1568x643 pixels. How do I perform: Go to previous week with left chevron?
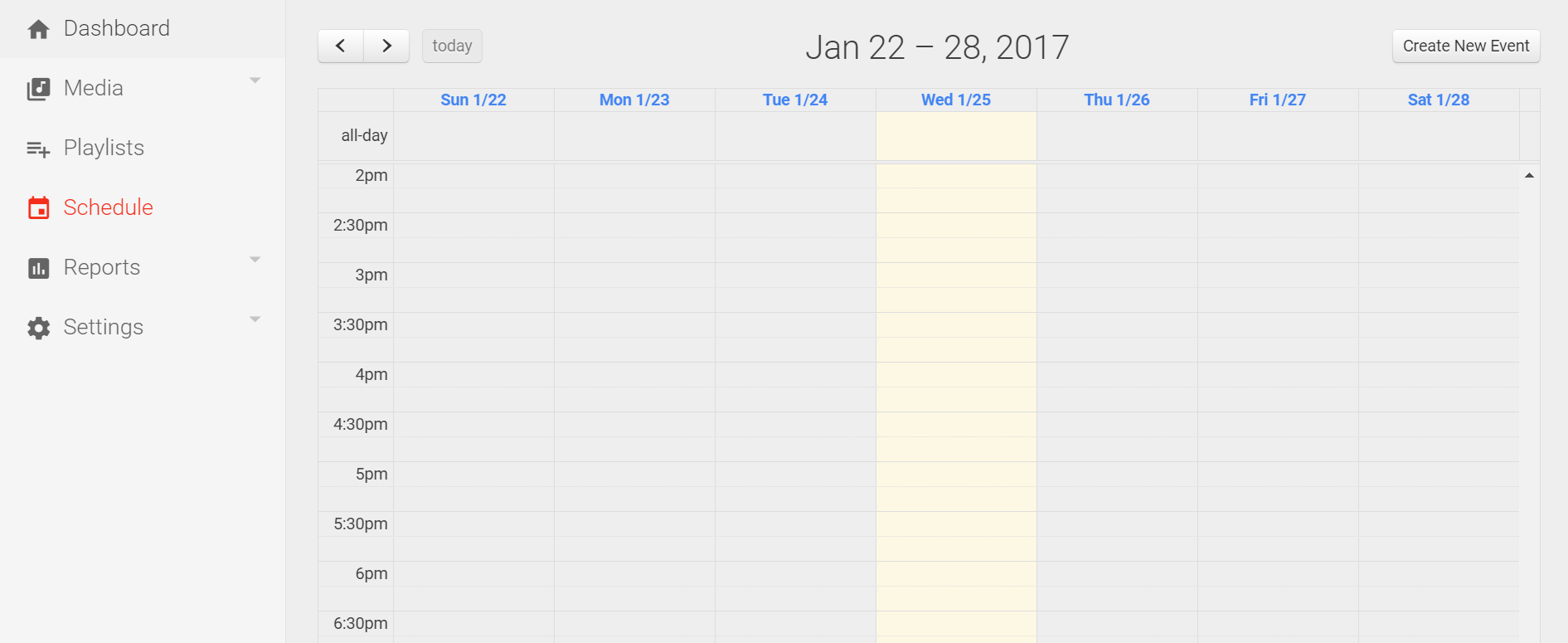coord(341,46)
